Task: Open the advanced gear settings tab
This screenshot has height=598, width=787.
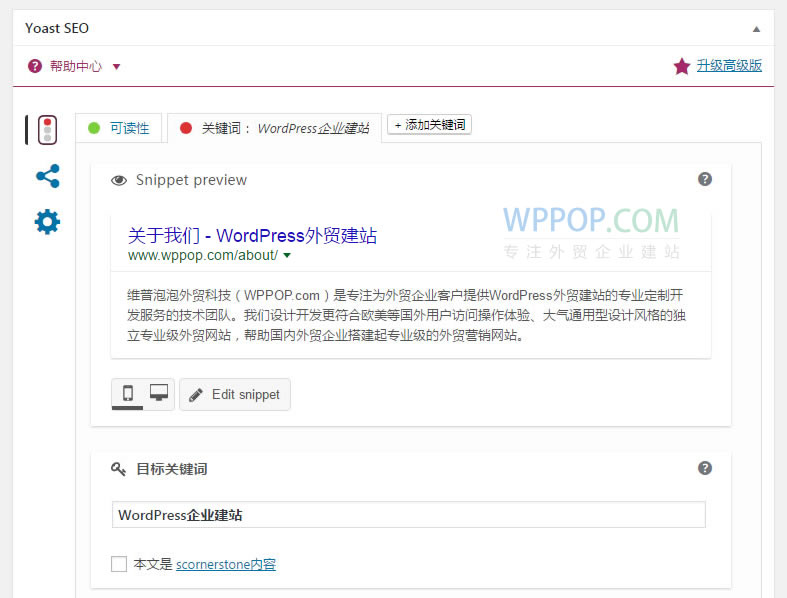Action: pyautogui.click(x=47, y=222)
